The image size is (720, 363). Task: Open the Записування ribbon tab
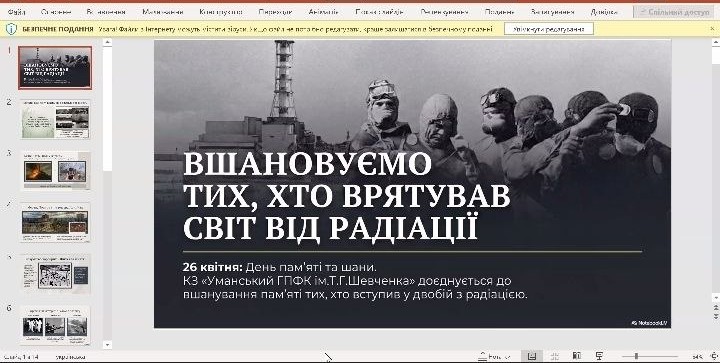[552, 12]
